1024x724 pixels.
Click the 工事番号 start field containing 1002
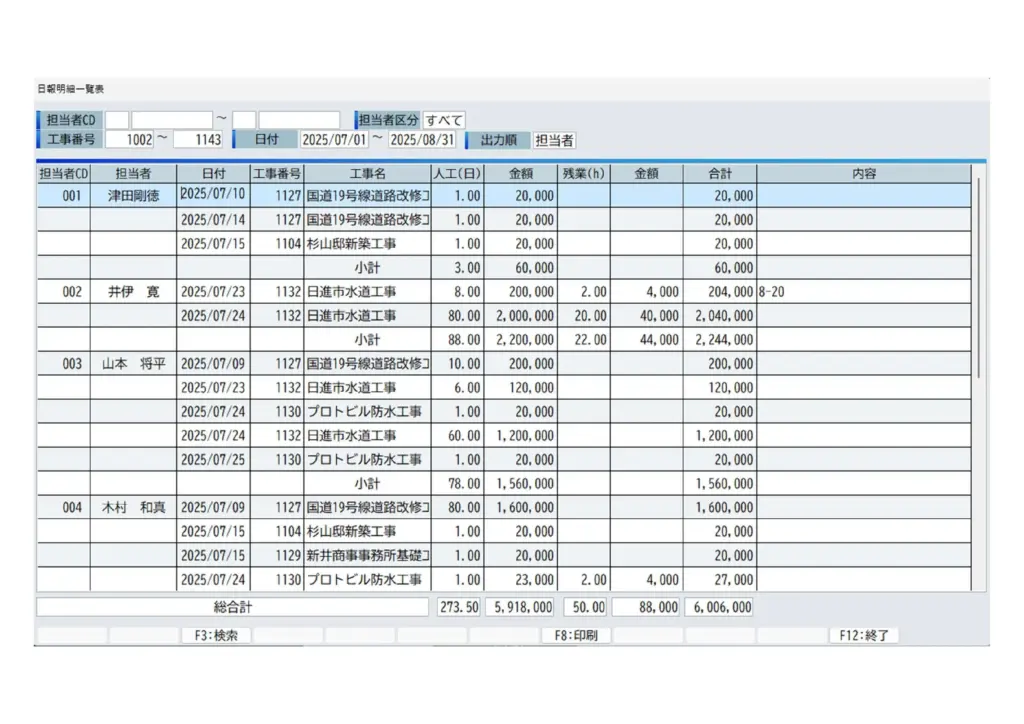click(x=129, y=140)
